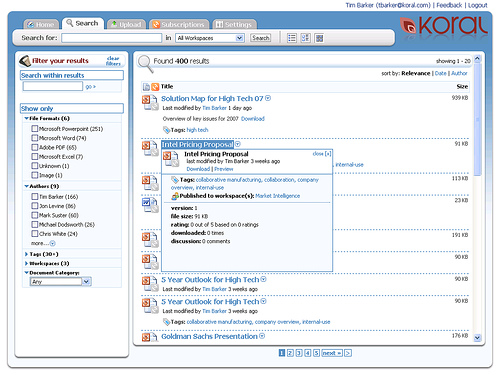Screen dimensions: 500x375
Task: Click go next to search within results
Action: click(x=90, y=87)
